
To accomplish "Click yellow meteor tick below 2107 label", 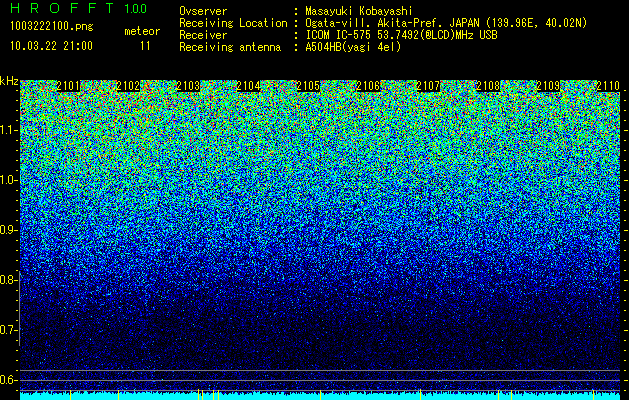I will pyautogui.click(x=420, y=394).
